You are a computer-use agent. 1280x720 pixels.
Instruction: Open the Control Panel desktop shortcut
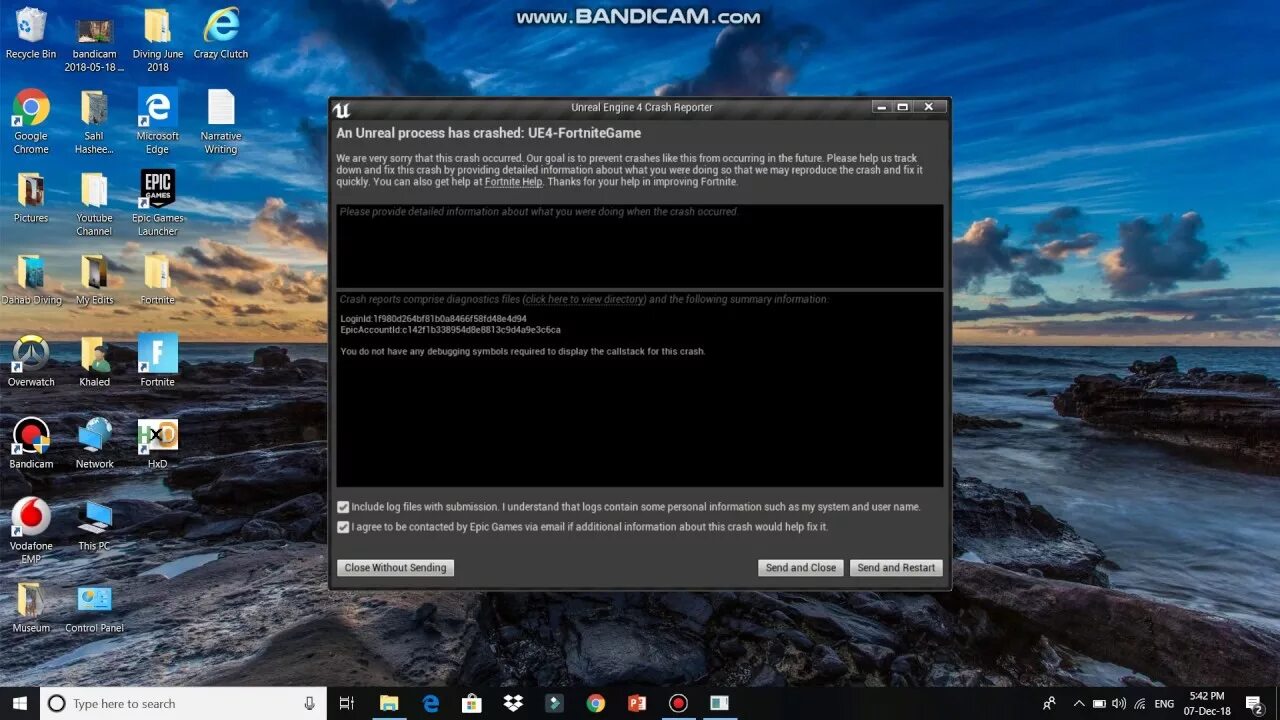pyautogui.click(x=94, y=607)
